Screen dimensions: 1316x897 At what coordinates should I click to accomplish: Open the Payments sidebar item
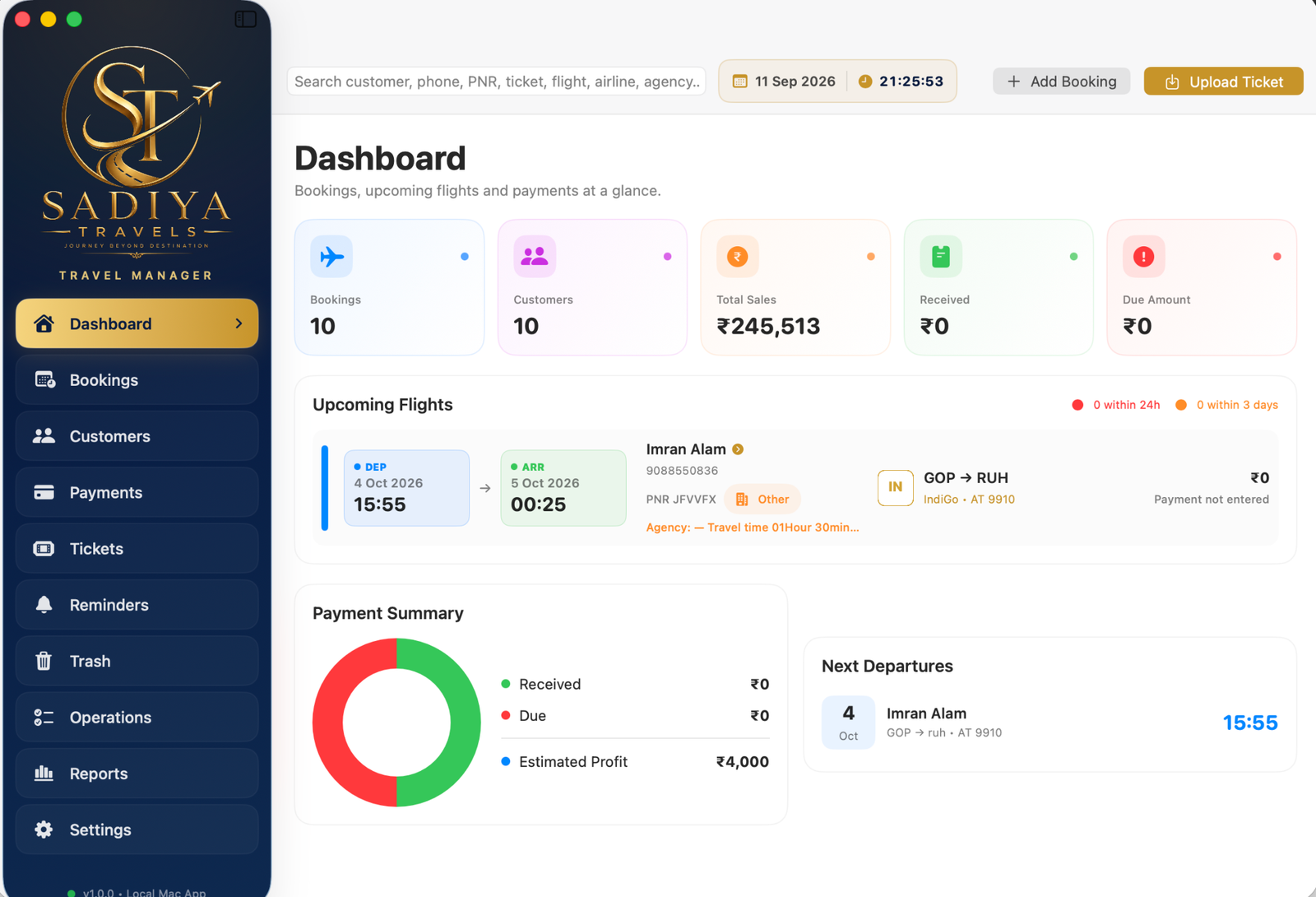point(137,492)
